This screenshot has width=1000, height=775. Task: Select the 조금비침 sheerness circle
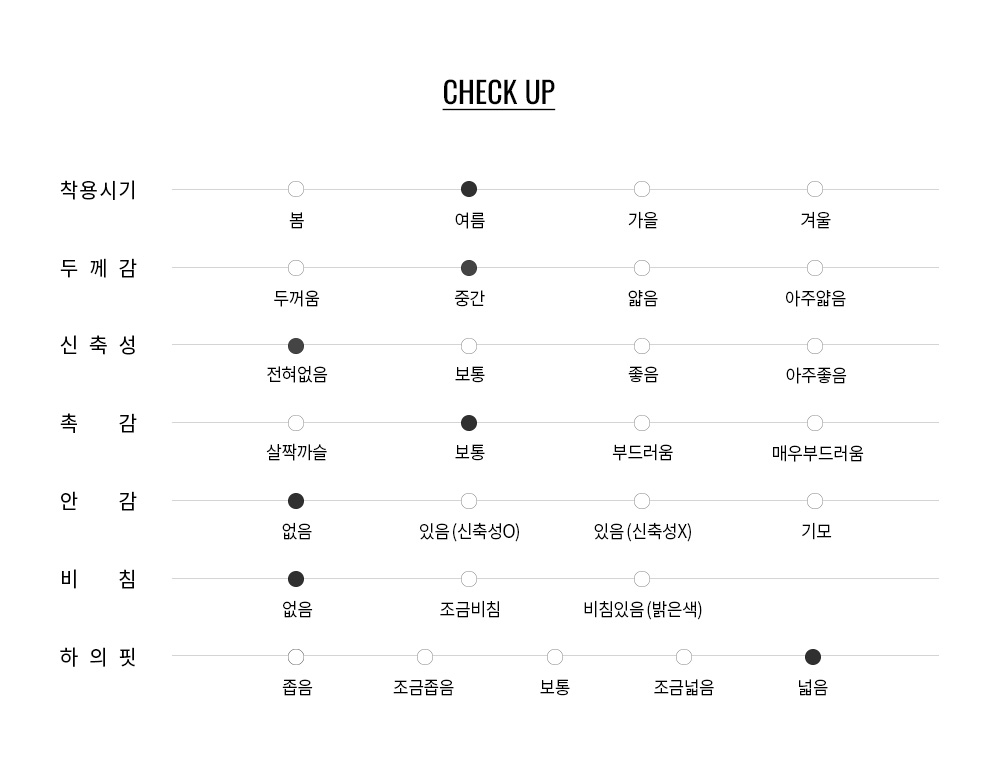(x=469, y=579)
